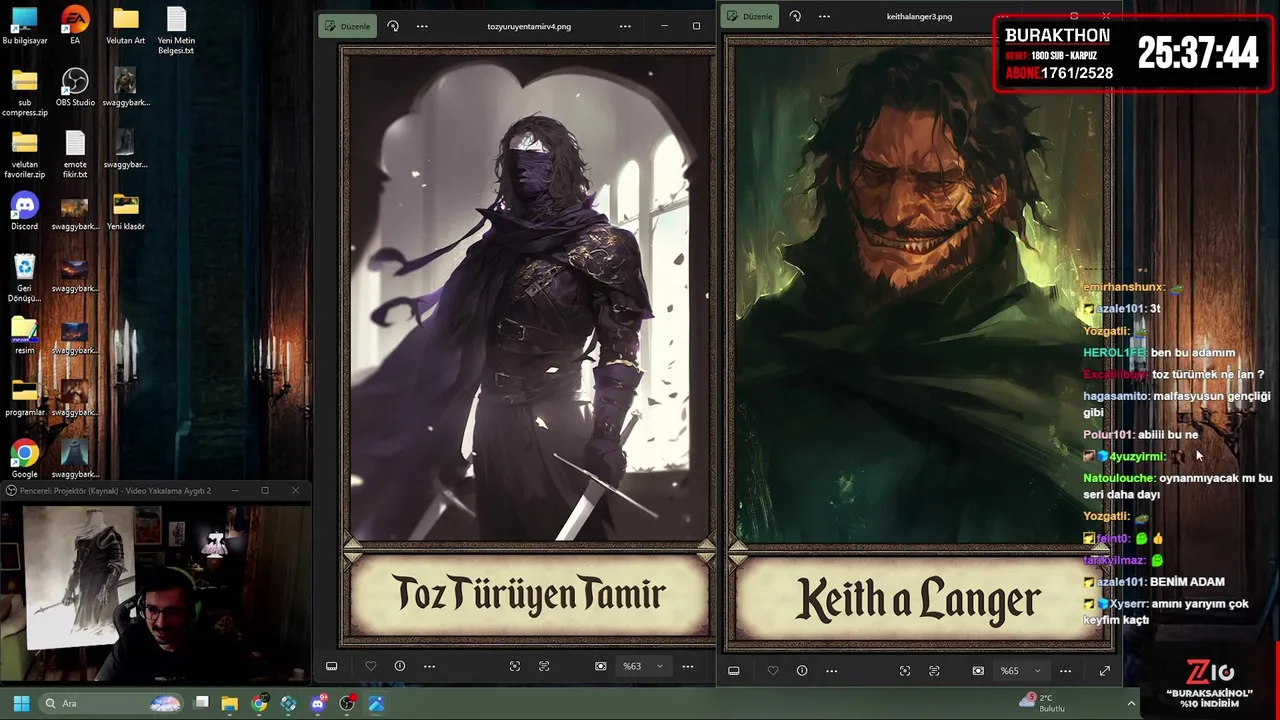The height and width of the screenshot is (720, 1280).
Task: Show file info for keithalanger3.png
Action: point(801,671)
